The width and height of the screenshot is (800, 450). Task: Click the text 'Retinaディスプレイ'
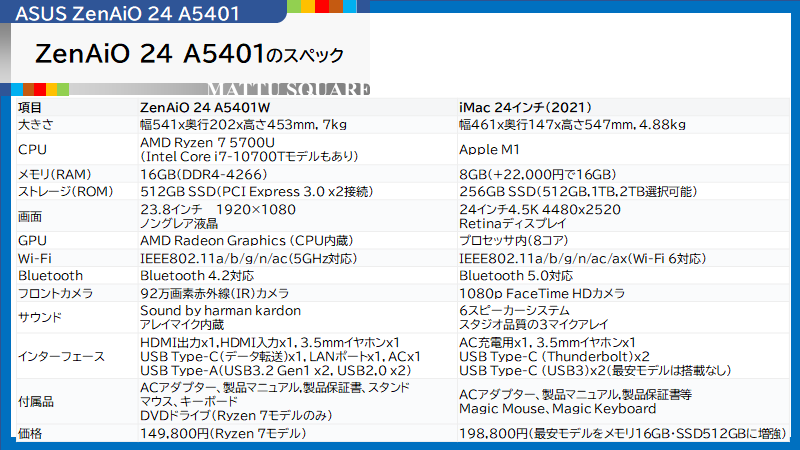(x=513, y=223)
